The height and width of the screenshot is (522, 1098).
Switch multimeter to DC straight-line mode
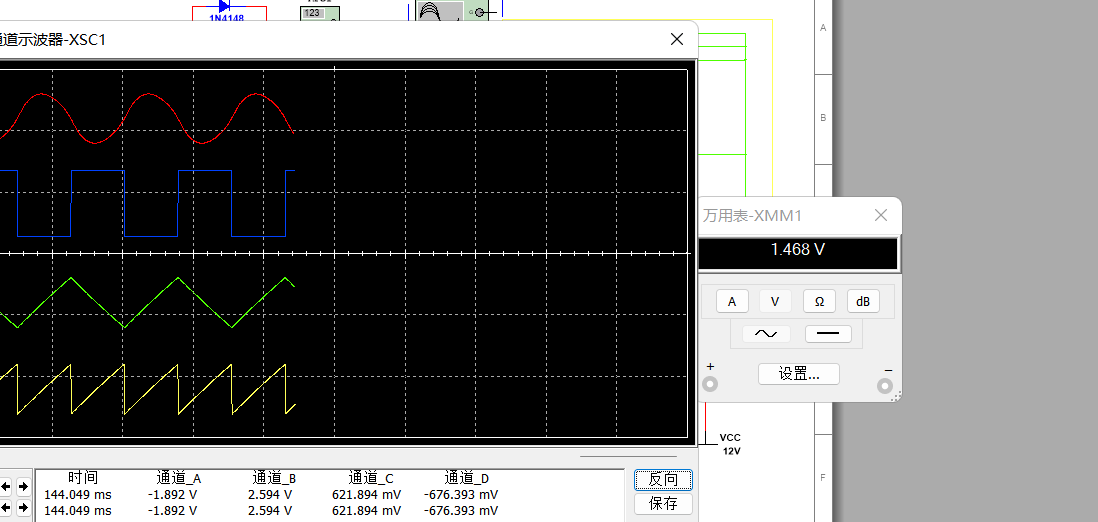[x=828, y=334]
